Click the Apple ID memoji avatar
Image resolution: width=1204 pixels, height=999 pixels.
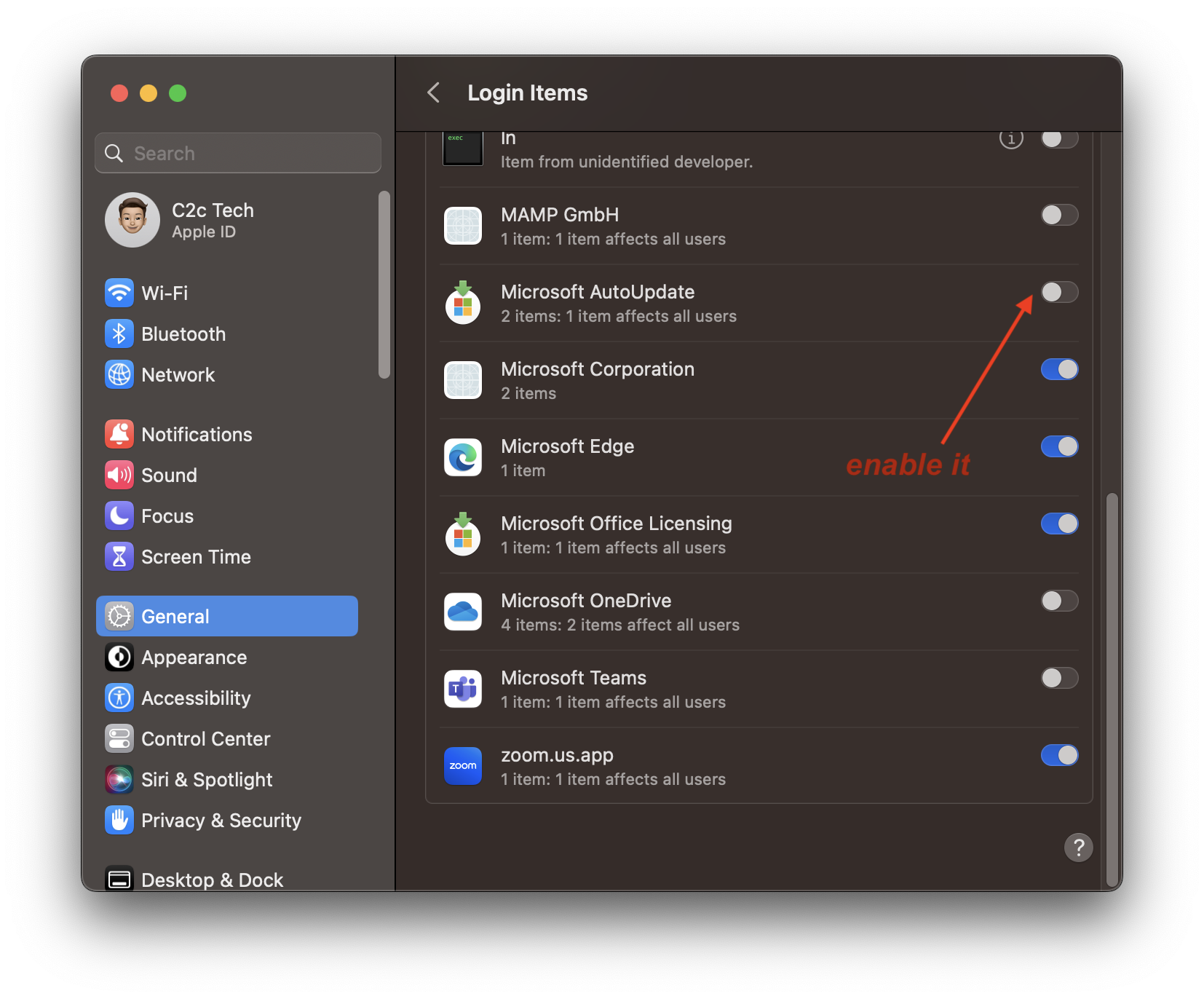(x=132, y=220)
